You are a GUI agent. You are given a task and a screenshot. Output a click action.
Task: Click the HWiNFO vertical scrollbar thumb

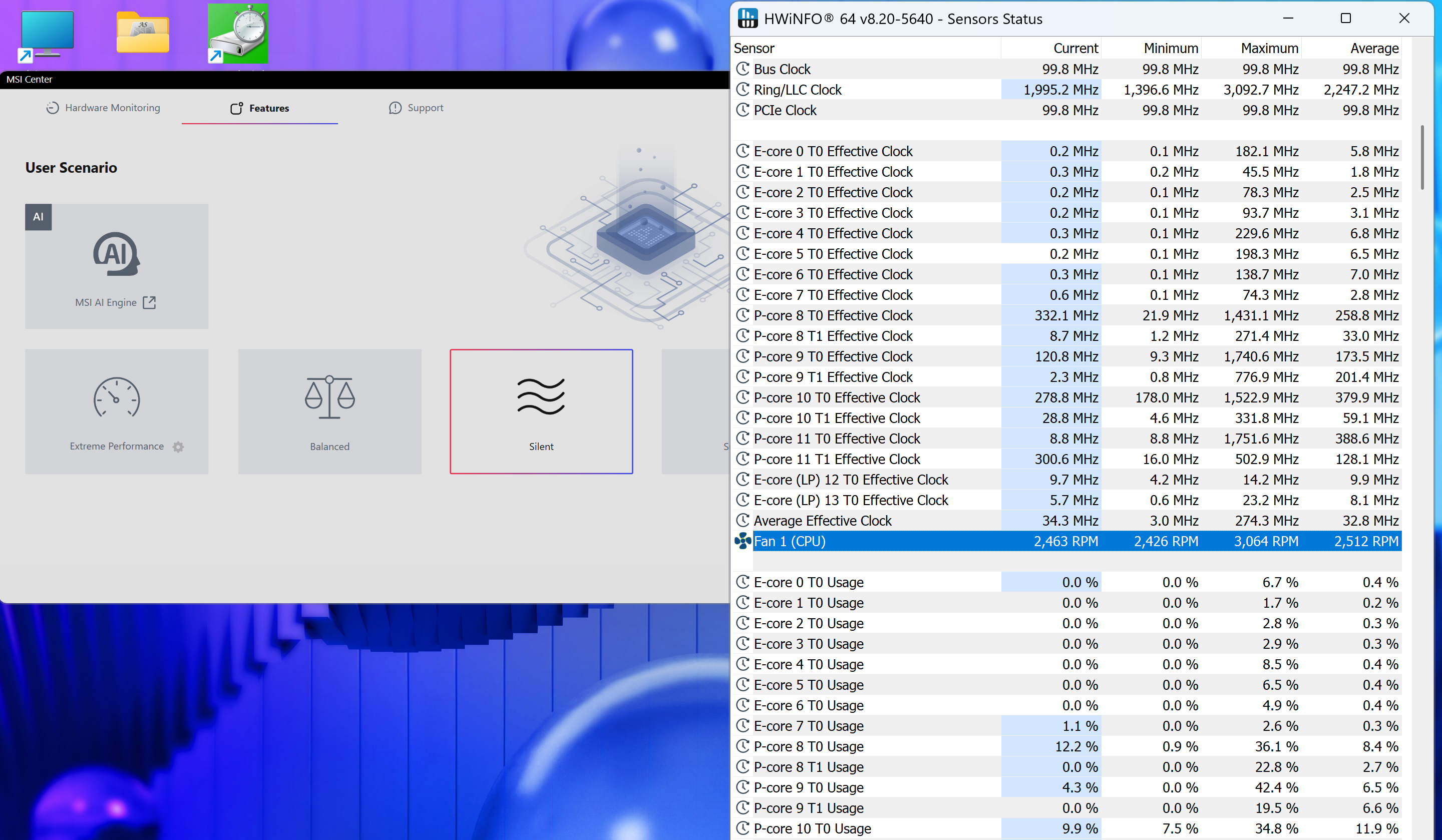[1422, 157]
